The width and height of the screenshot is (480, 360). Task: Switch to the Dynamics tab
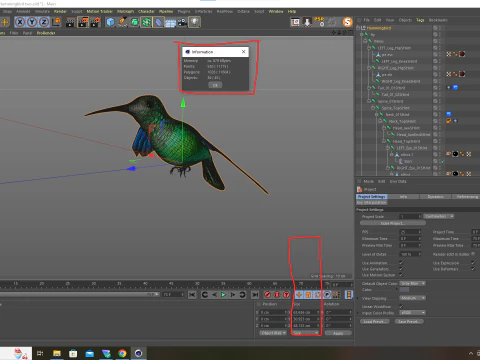(435, 197)
